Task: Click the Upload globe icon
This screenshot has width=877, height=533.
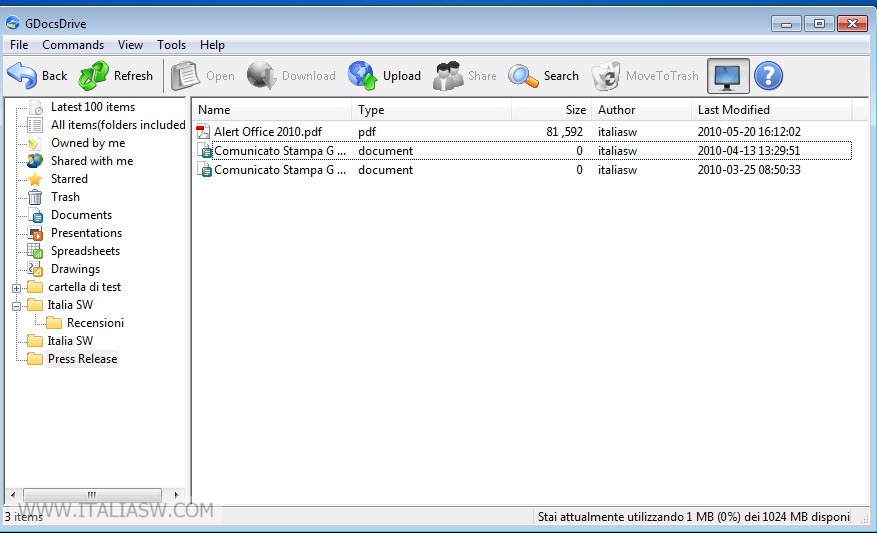Action: point(362,76)
